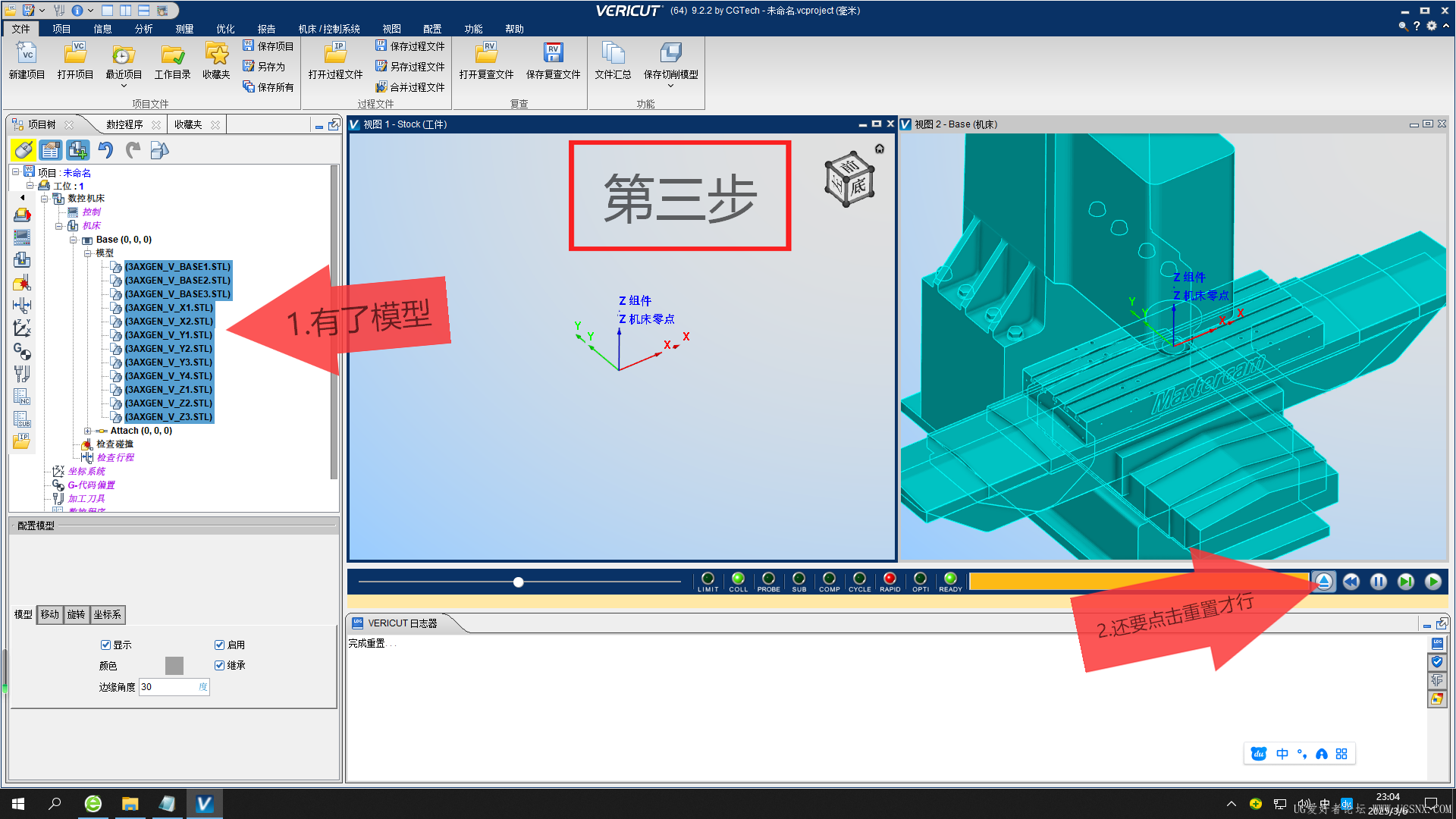Expand the Attach (0, 0, 0) node
The width and height of the screenshot is (1456, 819).
click(x=87, y=431)
